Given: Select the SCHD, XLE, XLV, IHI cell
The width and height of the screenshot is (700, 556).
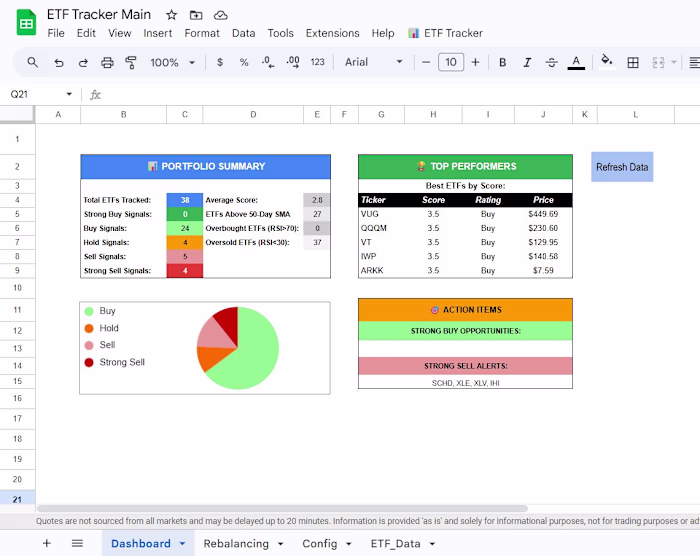Looking at the screenshot, I should tap(465, 383).
